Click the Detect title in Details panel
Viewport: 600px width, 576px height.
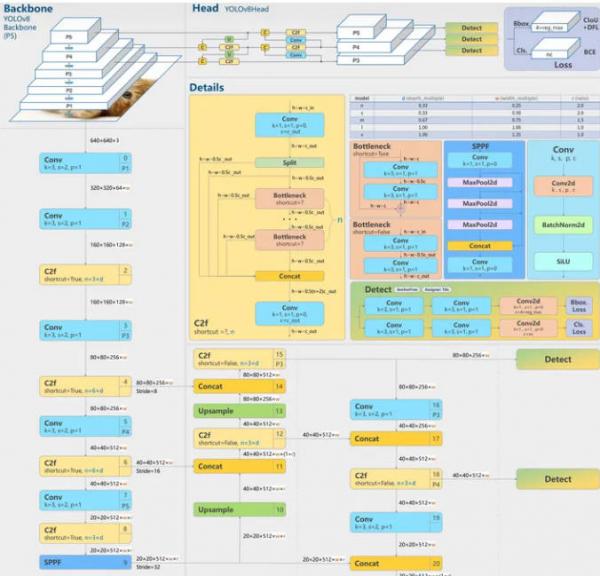tap(378, 290)
